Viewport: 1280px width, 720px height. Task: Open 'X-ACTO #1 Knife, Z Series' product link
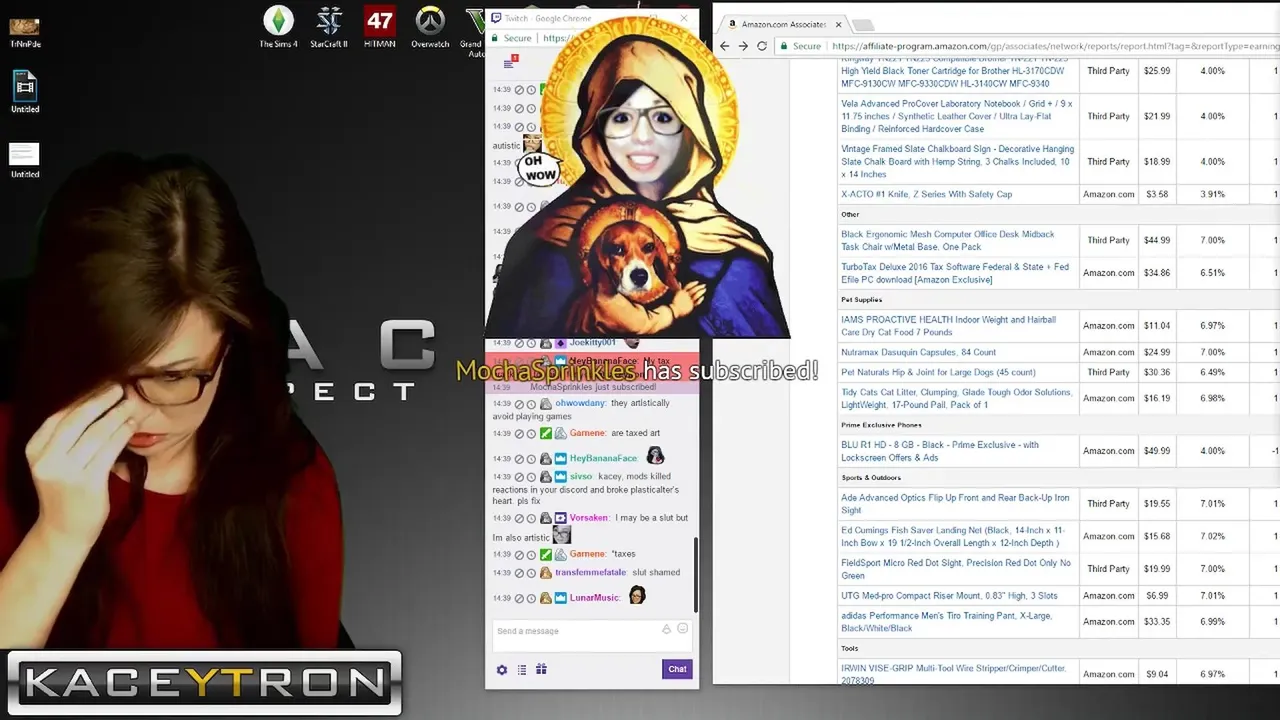click(x=926, y=194)
